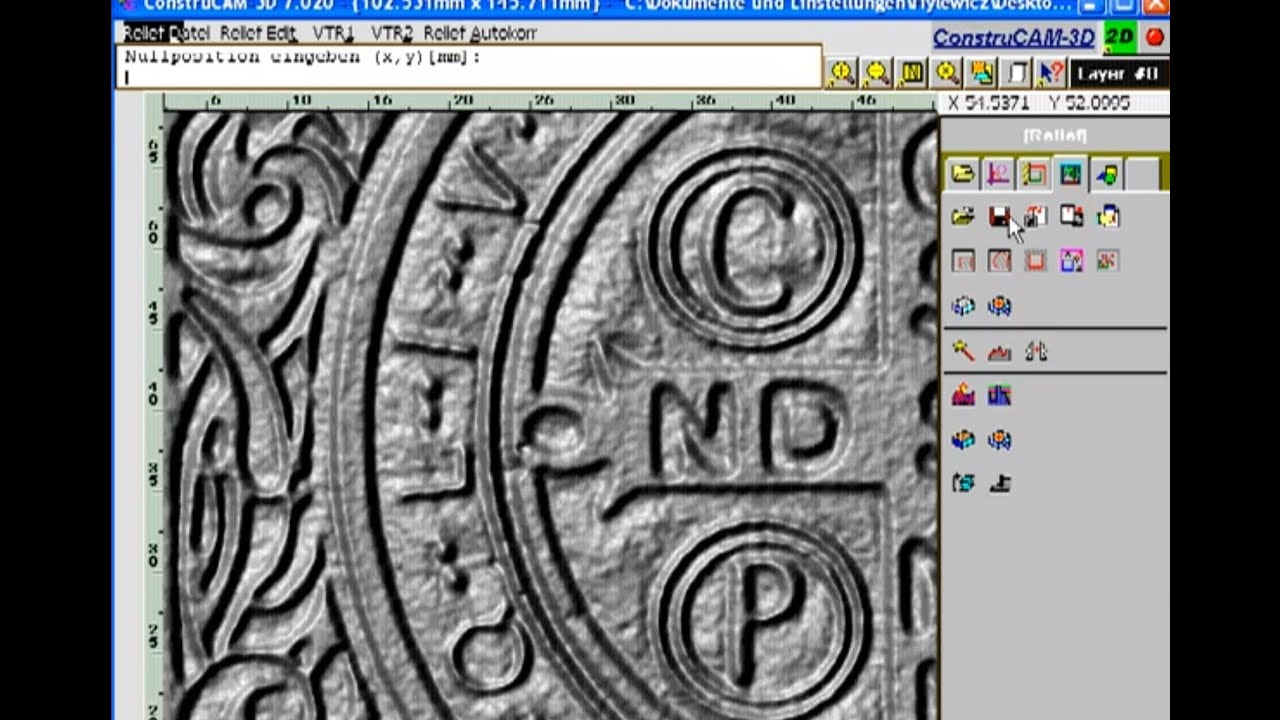Switch to the milling tool rectangle tab
Image resolution: width=1280 pixels, height=720 pixels.
coord(1034,174)
